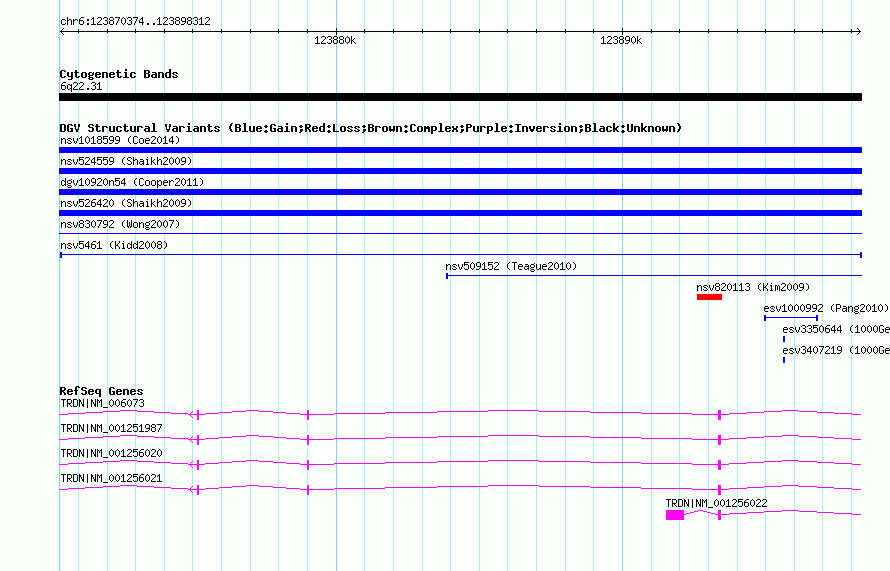Select the blue nsv526420 gain bar
Image resolution: width=890 pixels, height=571 pixels.
(460, 213)
